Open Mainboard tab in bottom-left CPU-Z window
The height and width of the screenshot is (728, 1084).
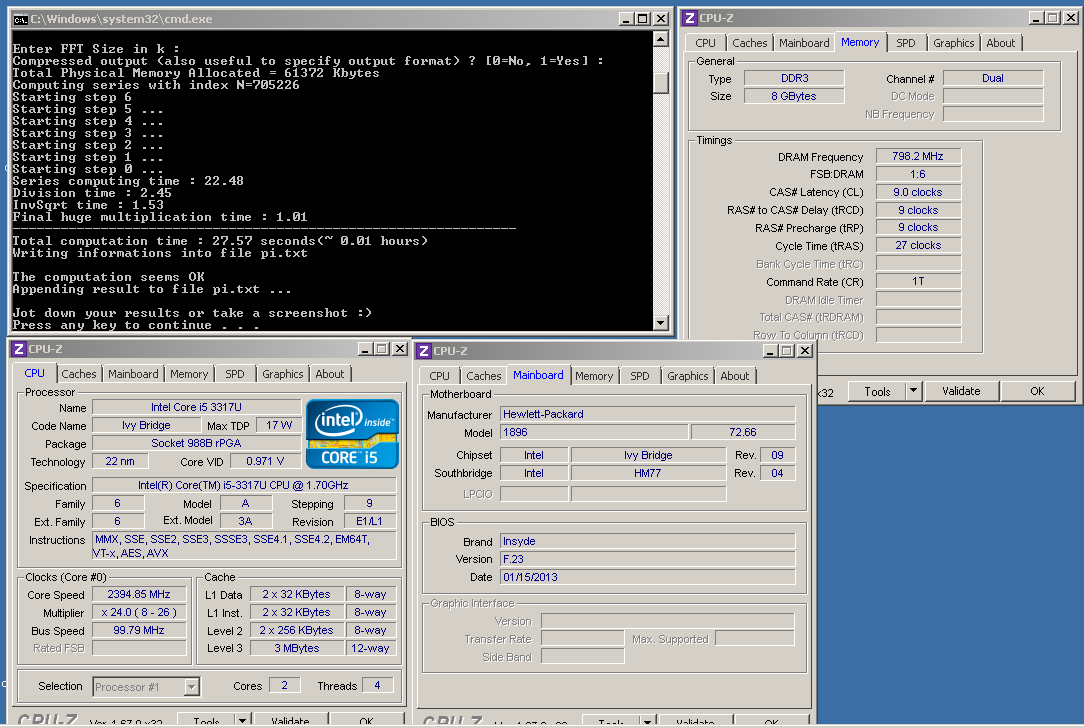click(x=133, y=374)
